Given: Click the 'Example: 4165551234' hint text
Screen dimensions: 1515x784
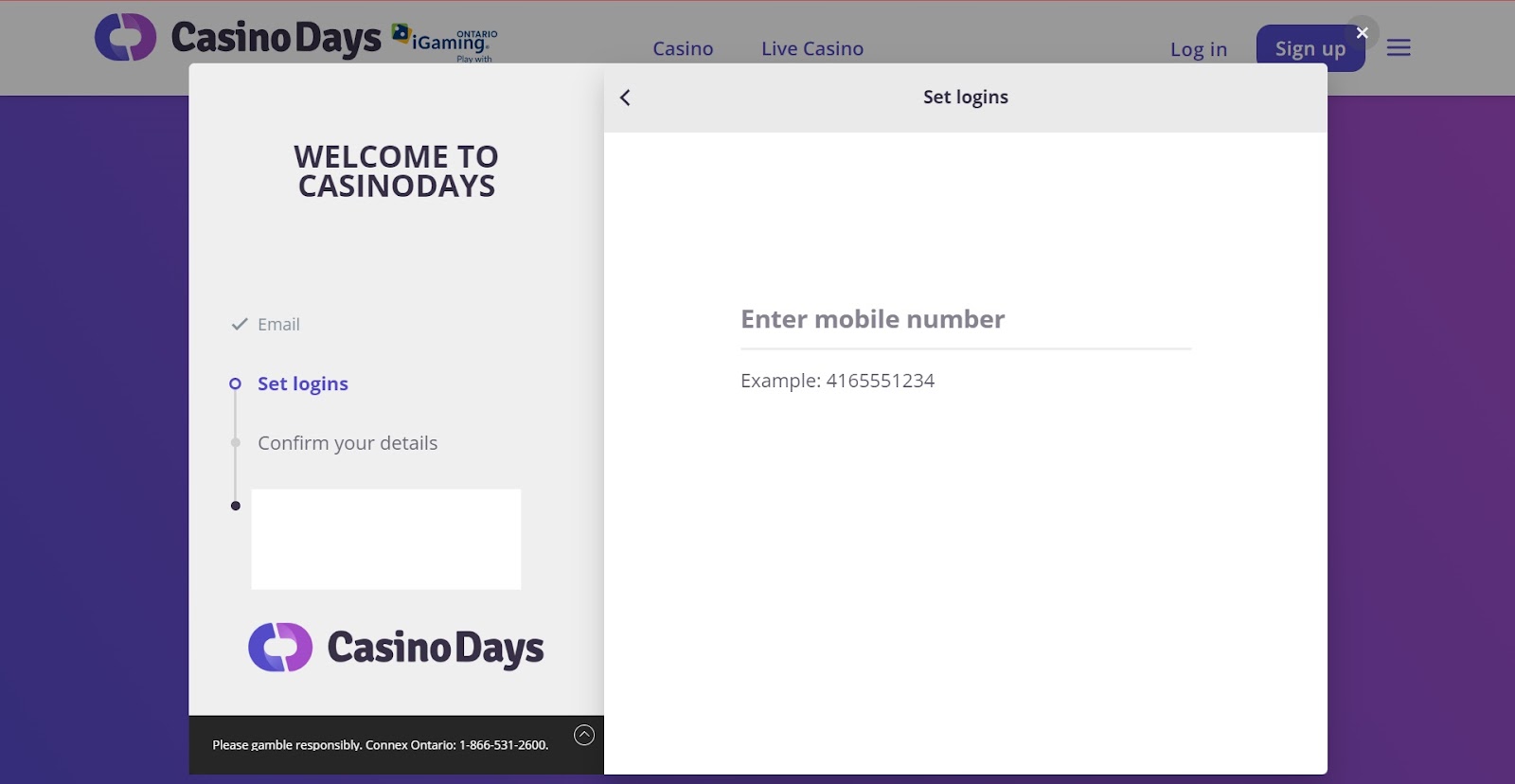Looking at the screenshot, I should tap(837, 381).
